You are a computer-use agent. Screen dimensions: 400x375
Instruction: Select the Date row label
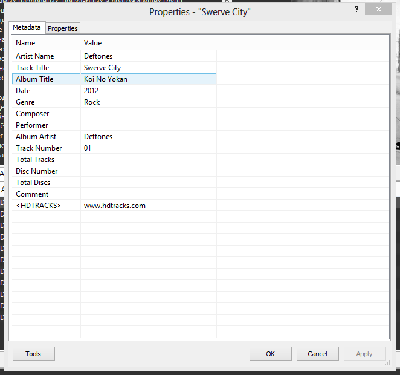(23, 91)
